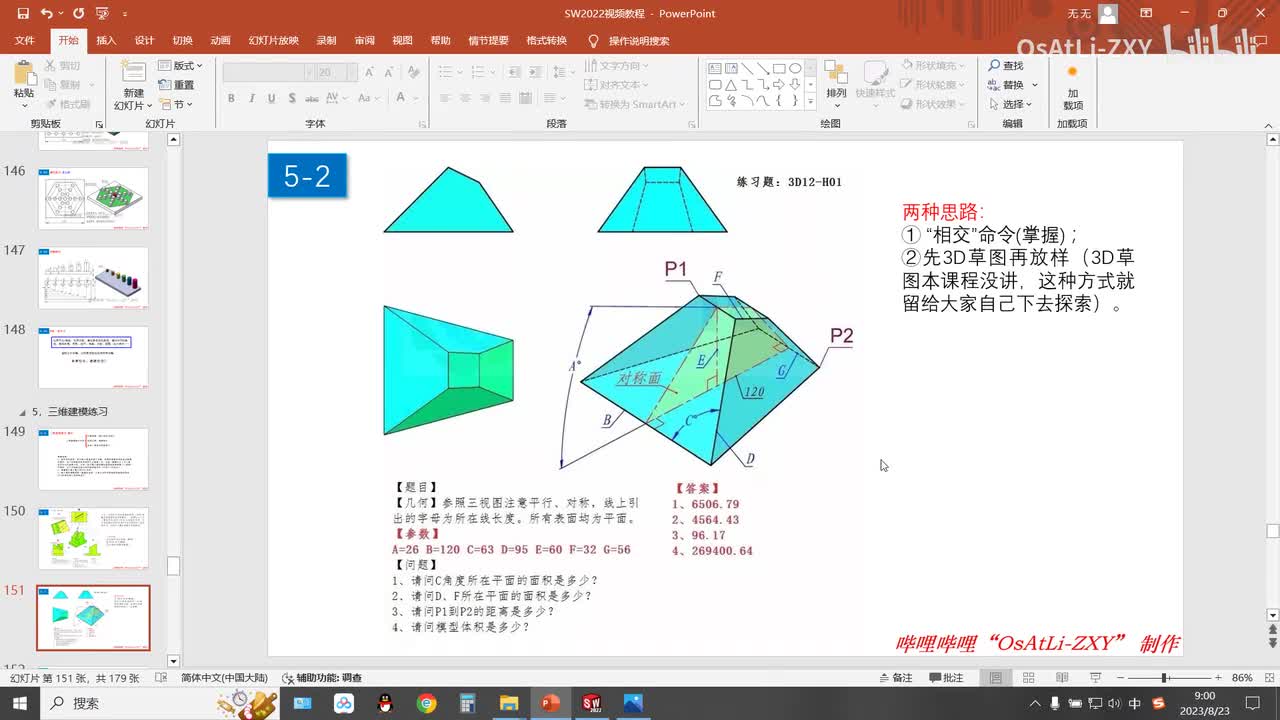Switch to 设计 Design tab
Image resolution: width=1280 pixels, height=720 pixels.
(144, 41)
